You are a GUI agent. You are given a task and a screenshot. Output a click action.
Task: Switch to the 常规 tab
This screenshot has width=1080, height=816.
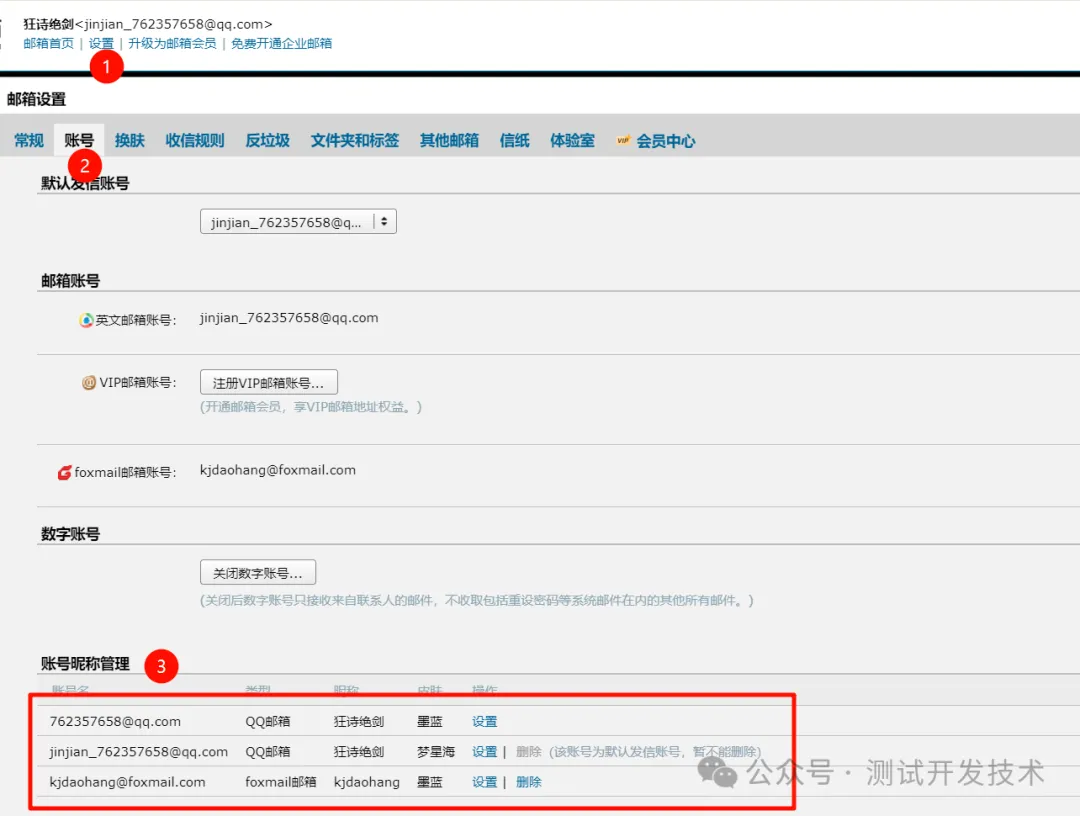(x=29, y=141)
